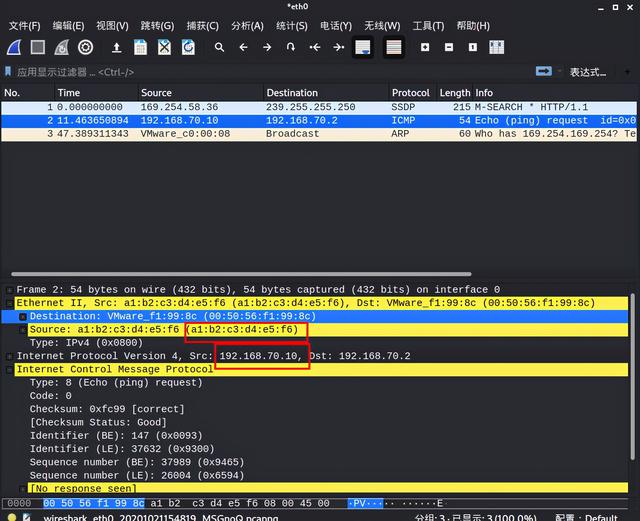640x521 pixels.
Task: Reload this capture file
Action: [x=188, y=47]
